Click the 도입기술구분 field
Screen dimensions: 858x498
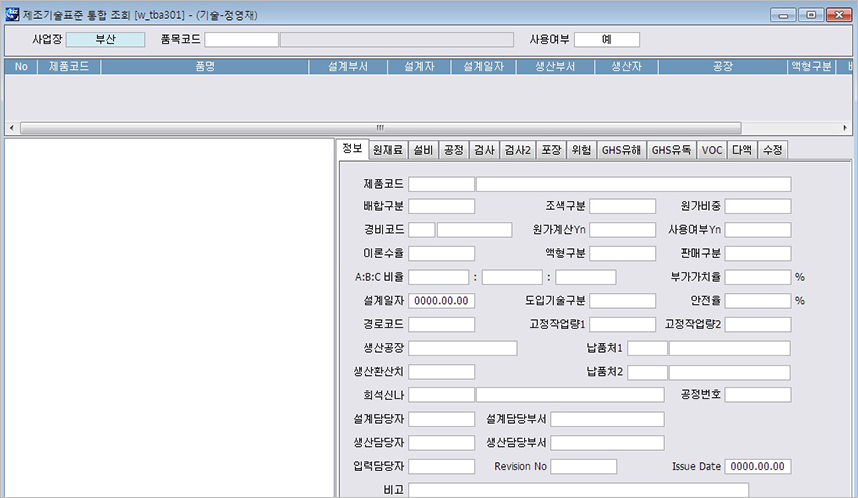pyautogui.click(x=623, y=300)
